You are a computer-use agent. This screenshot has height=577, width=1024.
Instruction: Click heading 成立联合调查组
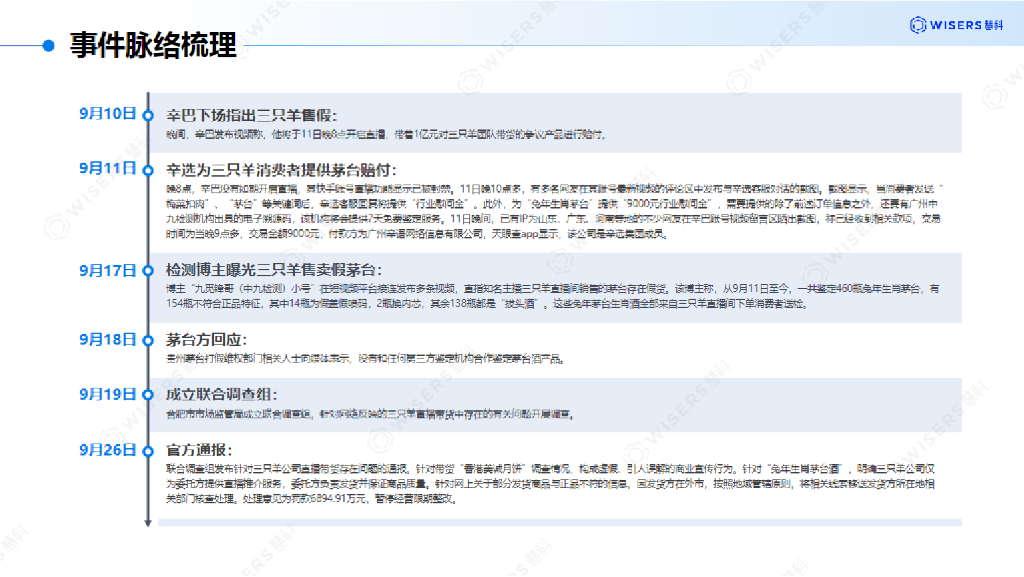221,395
